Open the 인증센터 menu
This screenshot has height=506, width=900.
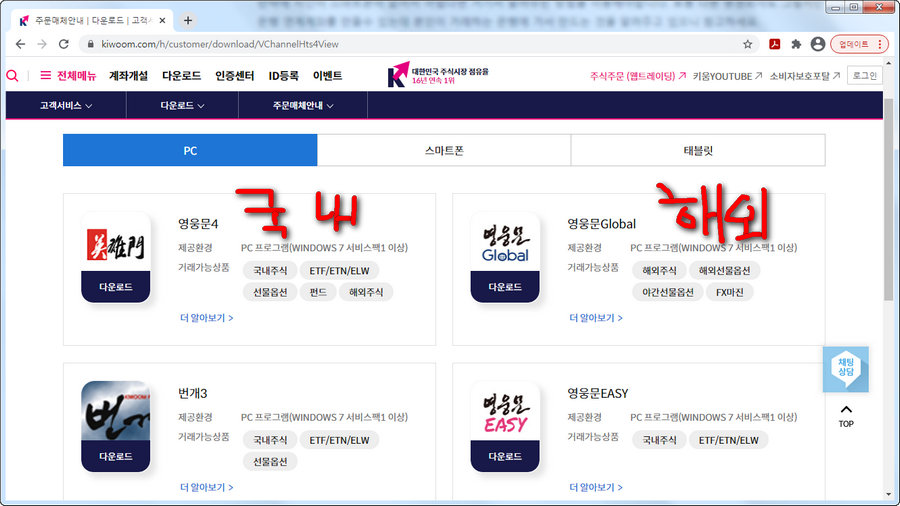click(235, 76)
